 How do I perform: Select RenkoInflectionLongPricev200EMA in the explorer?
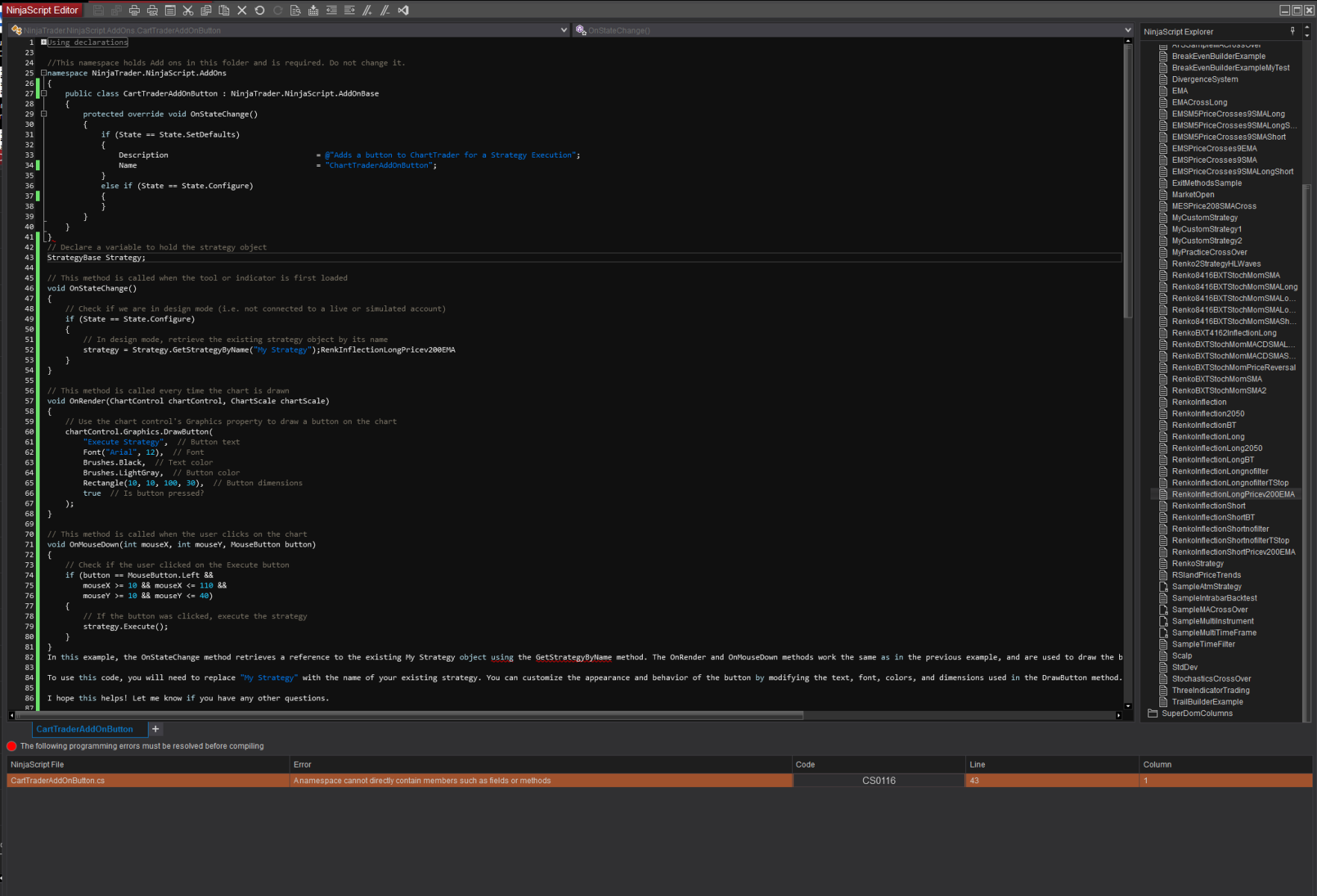(x=1232, y=494)
